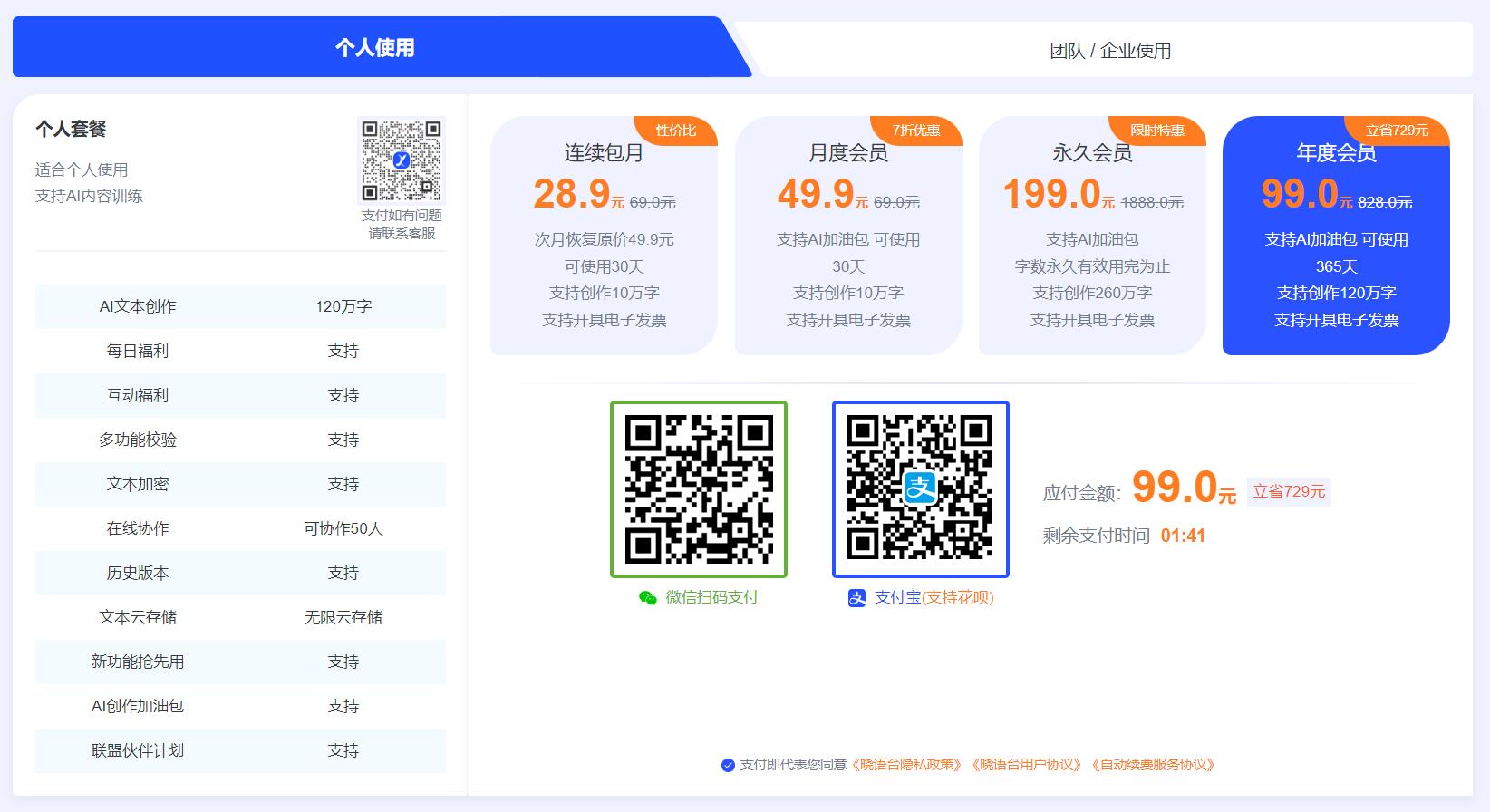Click the green WeChat icon
This screenshot has height=812, width=1490.
(x=648, y=598)
